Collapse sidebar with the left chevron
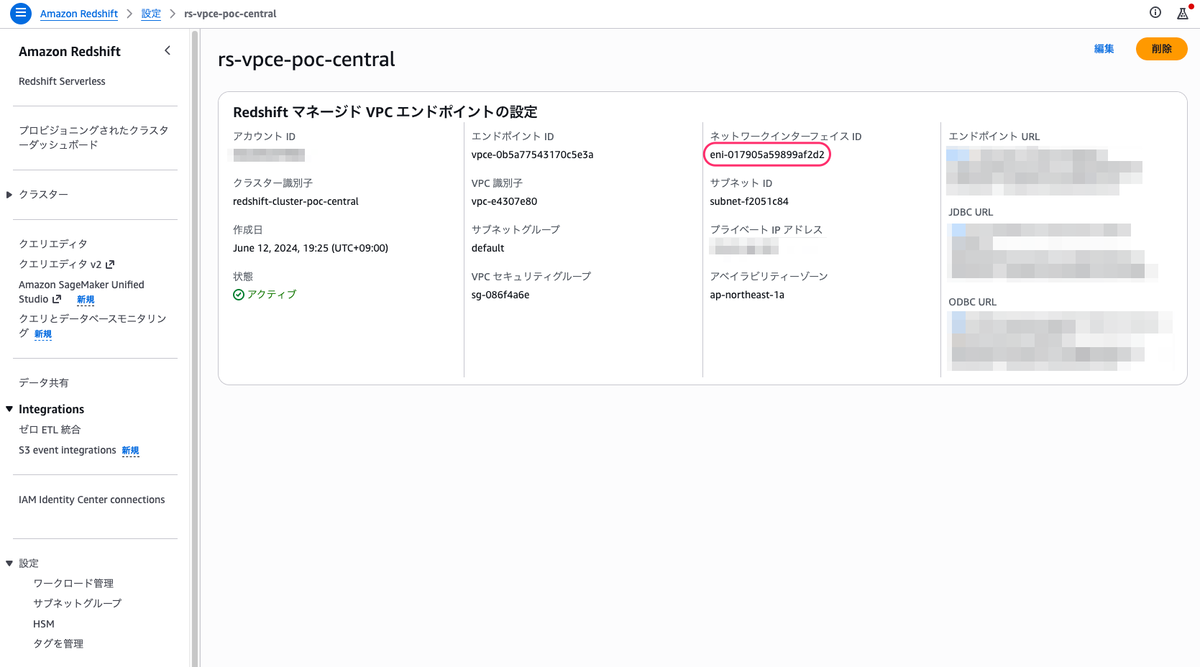The image size is (1200, 667). click(167, 50)
